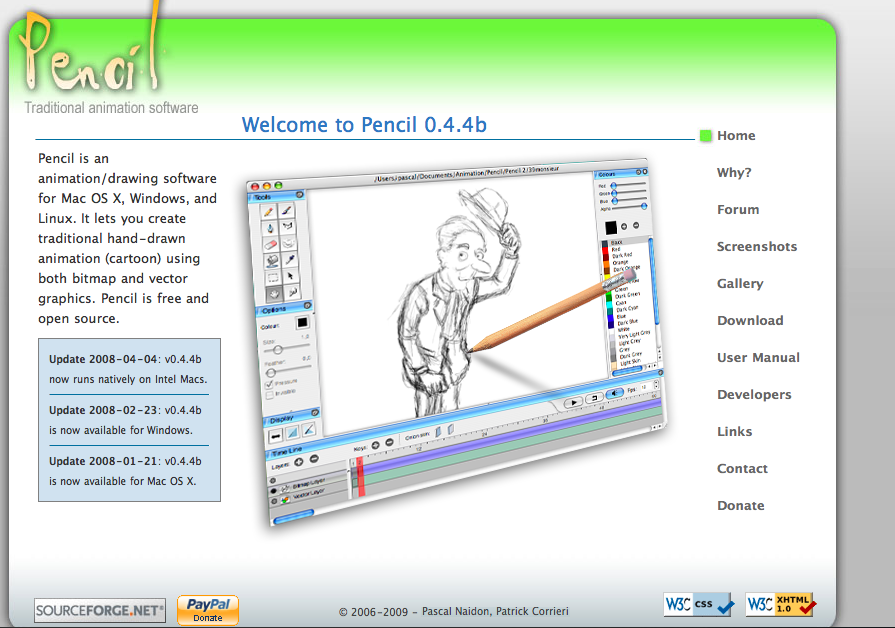This screenshot has width=895, height=628.
Task: Collapse the Tools panel header button
Action: pos(299,195)
